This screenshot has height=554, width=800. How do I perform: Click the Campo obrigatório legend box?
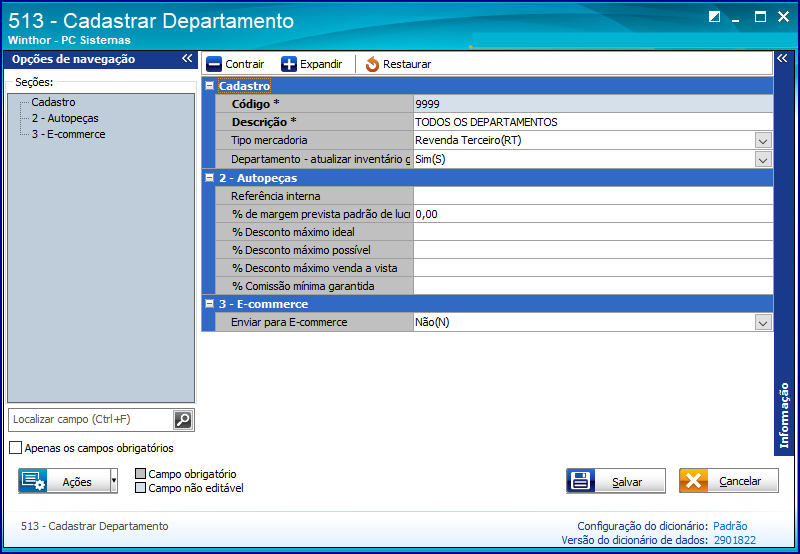click(x=140, y=474)
